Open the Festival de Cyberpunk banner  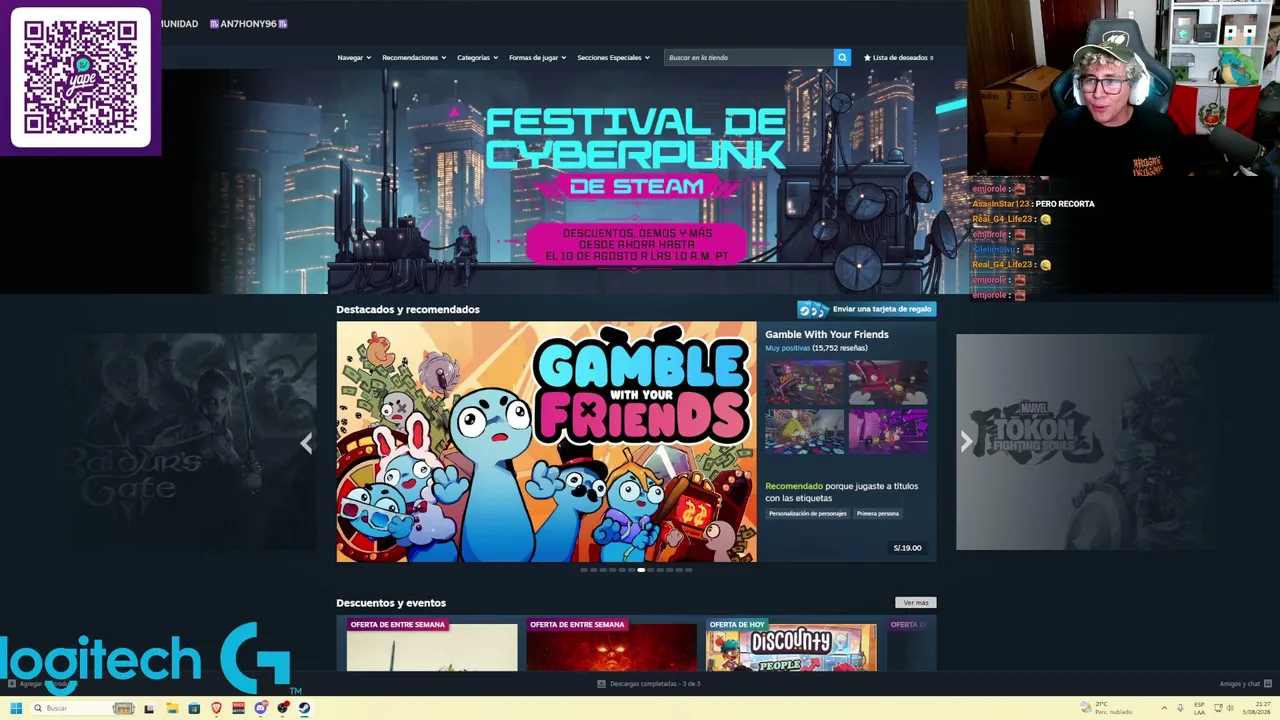(636, 182)
